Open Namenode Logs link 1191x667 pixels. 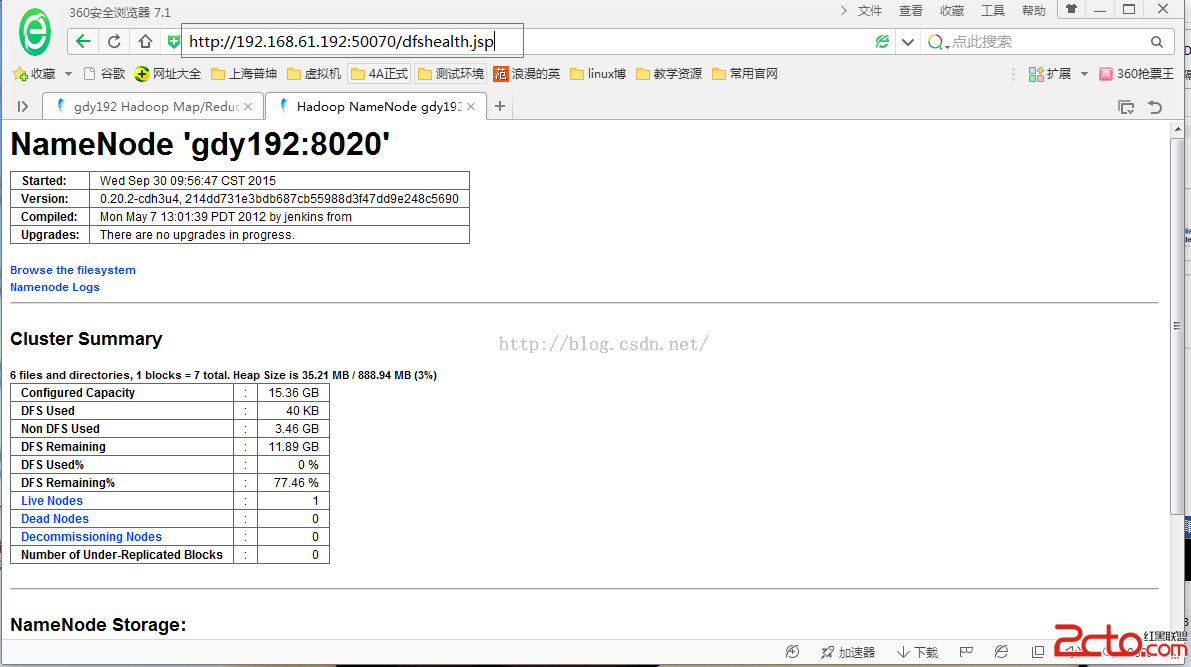[x=55, y=287]
